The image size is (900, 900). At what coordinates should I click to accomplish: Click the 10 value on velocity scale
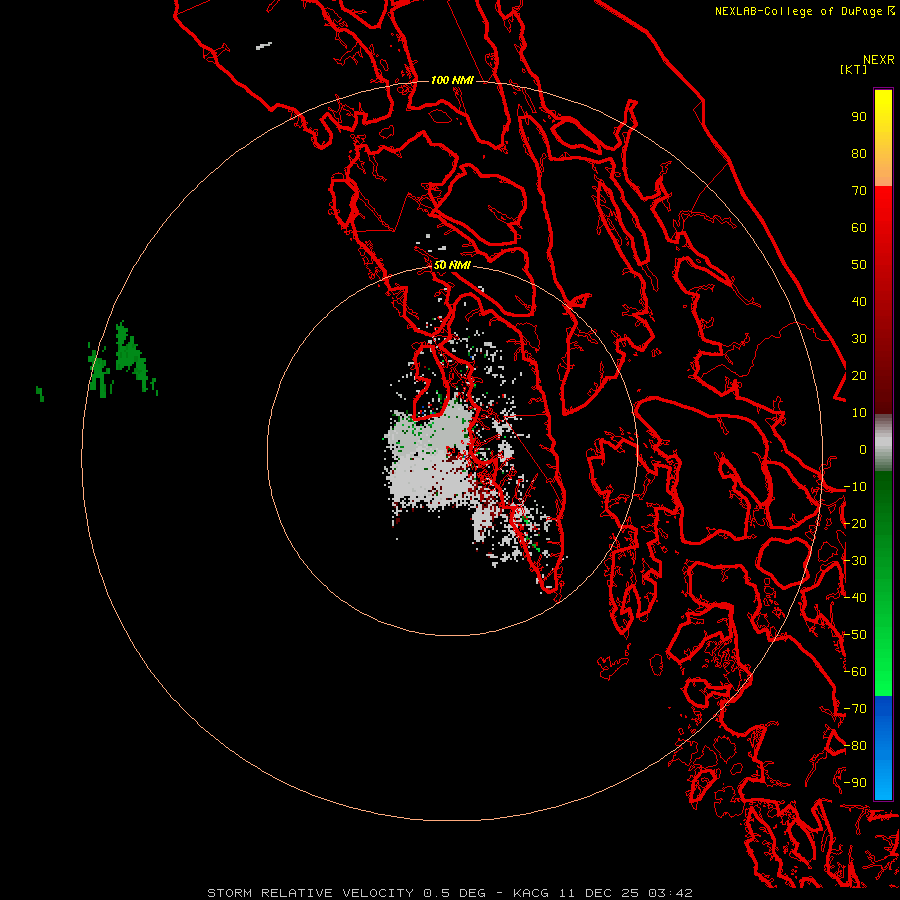859,413
